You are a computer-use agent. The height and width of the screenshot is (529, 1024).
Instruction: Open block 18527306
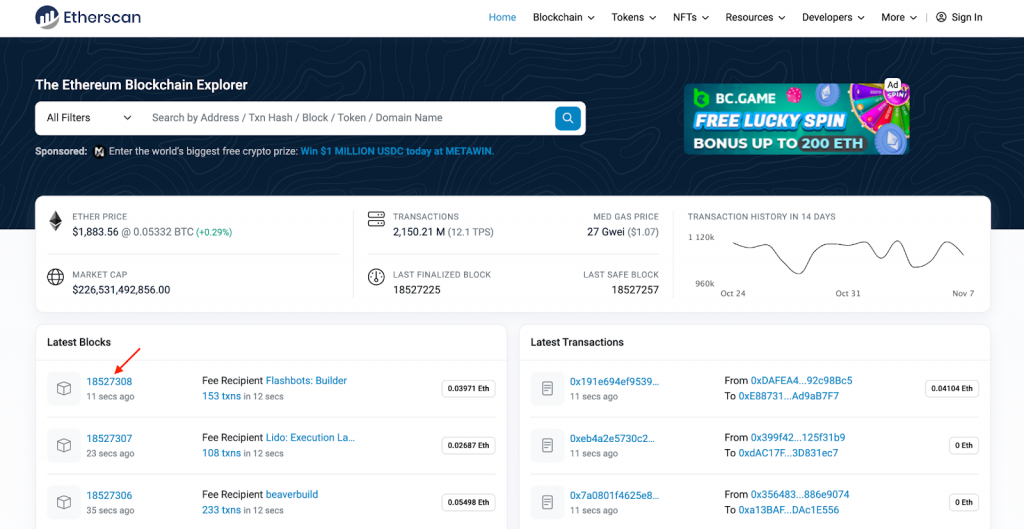click(x=109, y=495)
